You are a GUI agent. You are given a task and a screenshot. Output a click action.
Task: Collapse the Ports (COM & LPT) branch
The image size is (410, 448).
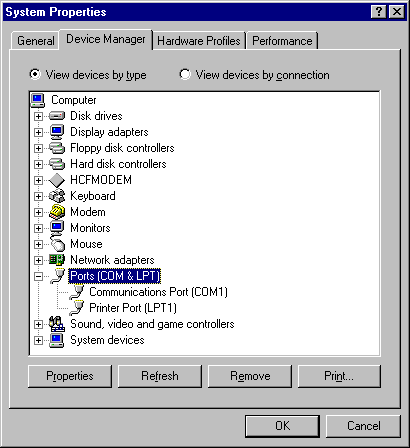pos(38,276)
